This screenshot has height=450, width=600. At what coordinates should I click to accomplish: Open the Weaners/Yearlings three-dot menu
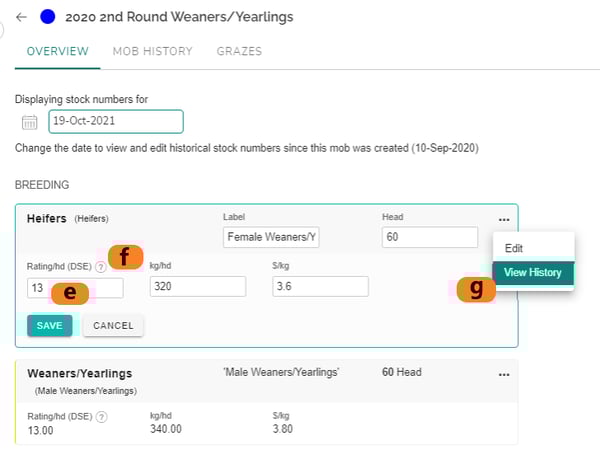pyautogui.click(x=503, y=374)
